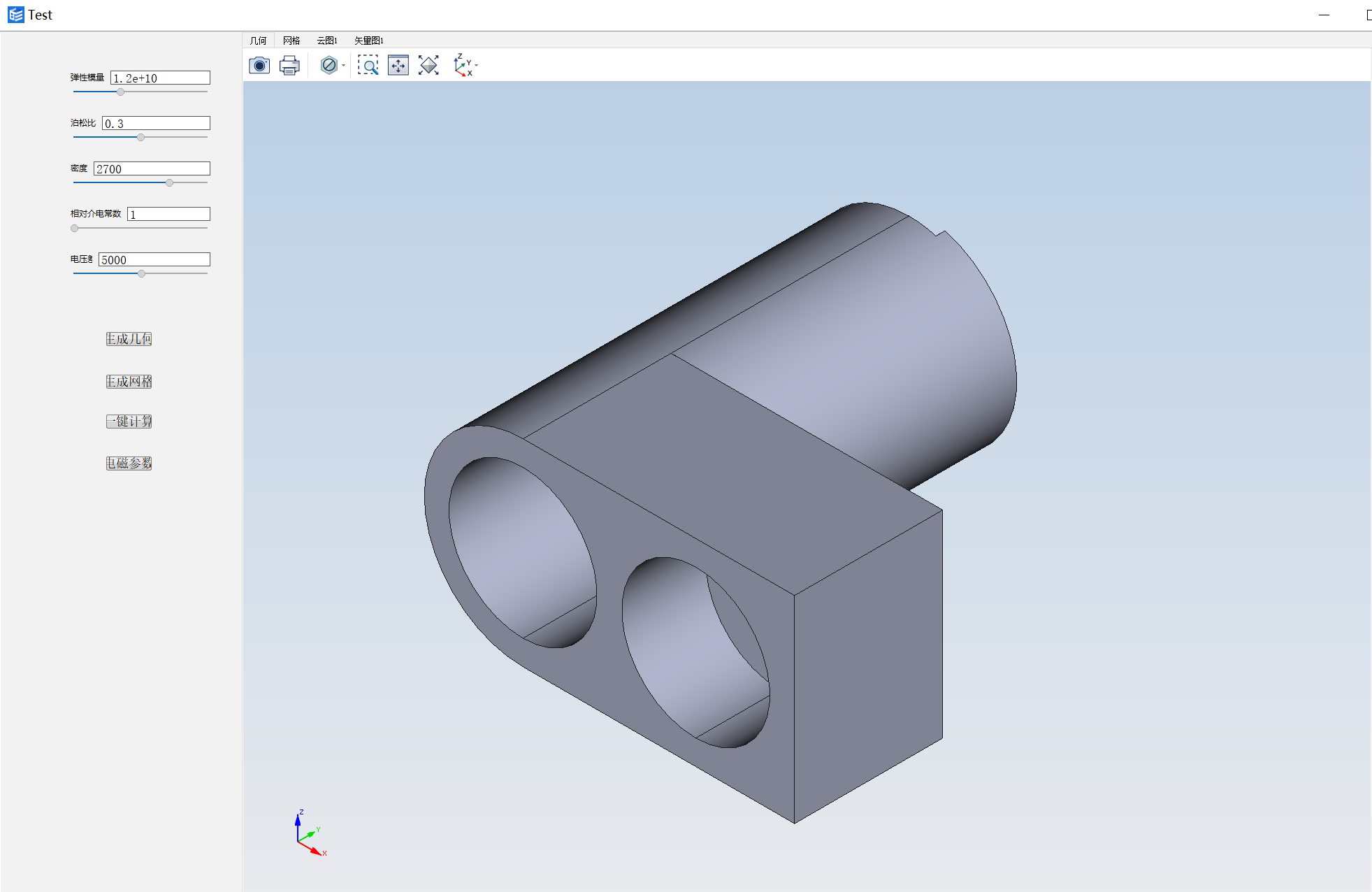Select the print/export icon

pos(289,64)
